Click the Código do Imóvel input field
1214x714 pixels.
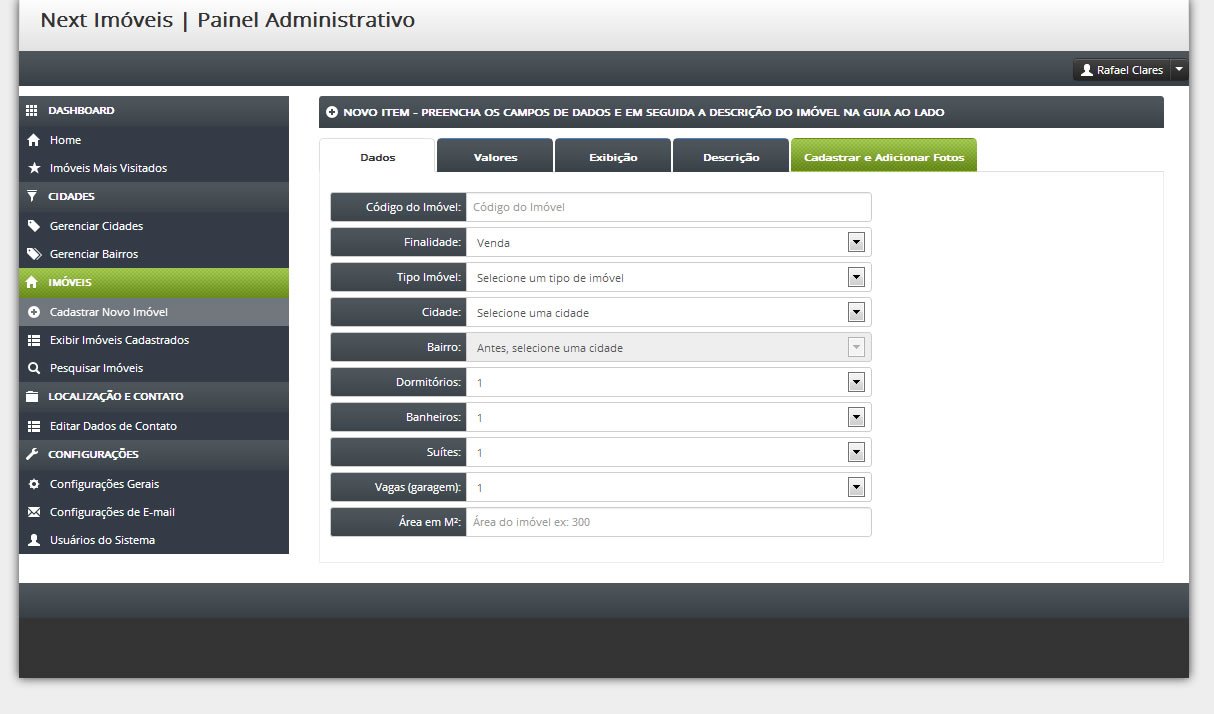pos(668,207)
